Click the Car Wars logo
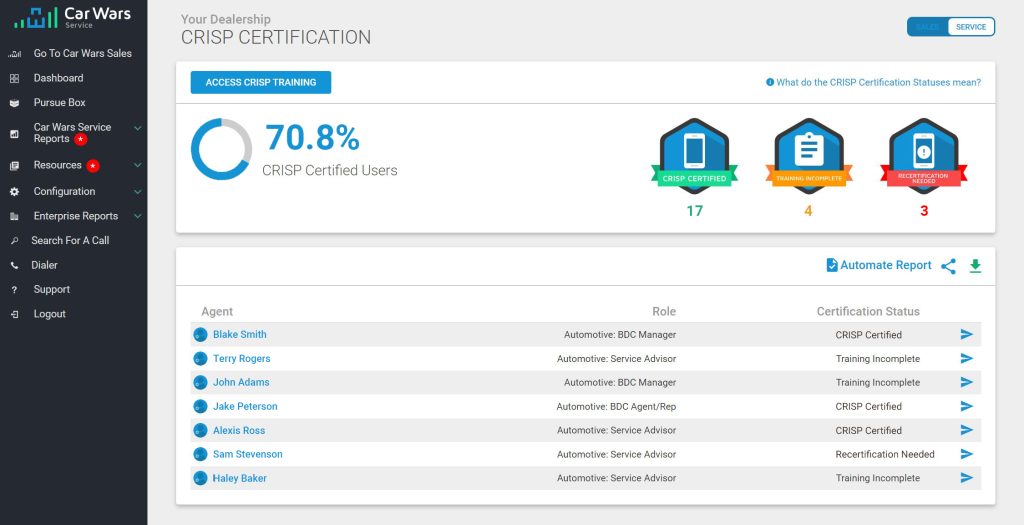Image resolution: width=1024 pixels, height=525 pixels. pyautogui.click(x=72, y=17)
